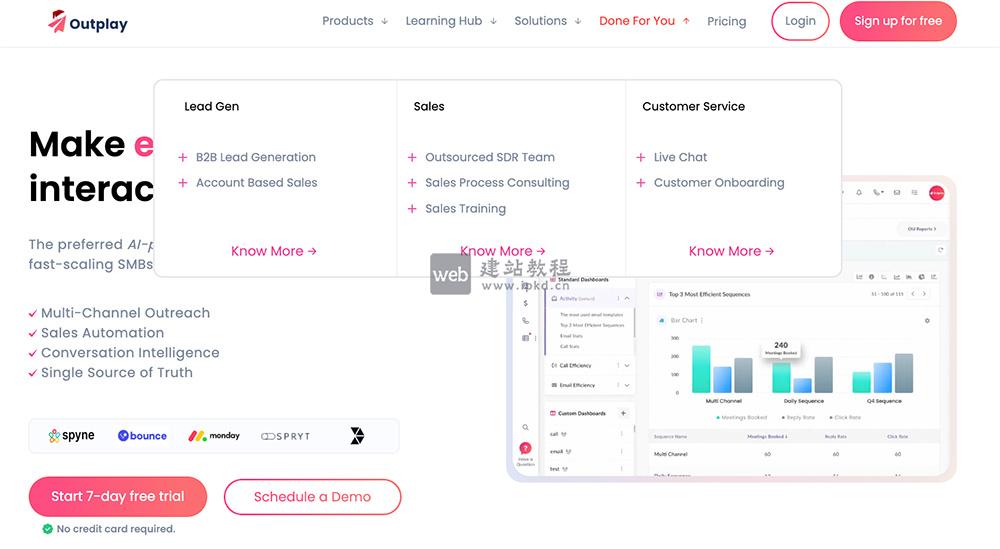Viewport: 1000px width, 549px height.
Task: Click the bounce customer logo
Action: [x=142, y=436]
